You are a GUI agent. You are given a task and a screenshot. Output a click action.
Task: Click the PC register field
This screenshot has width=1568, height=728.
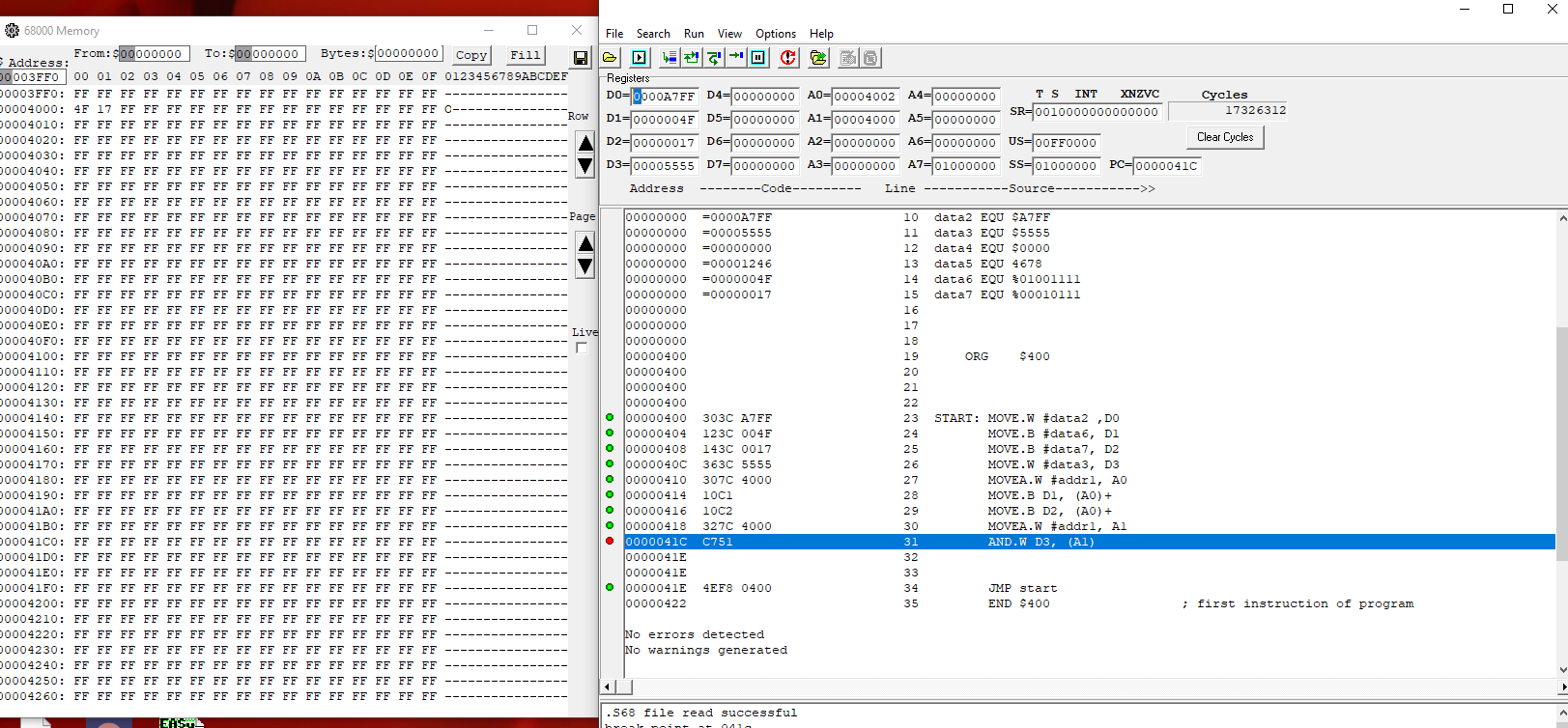pos(1167,166)
